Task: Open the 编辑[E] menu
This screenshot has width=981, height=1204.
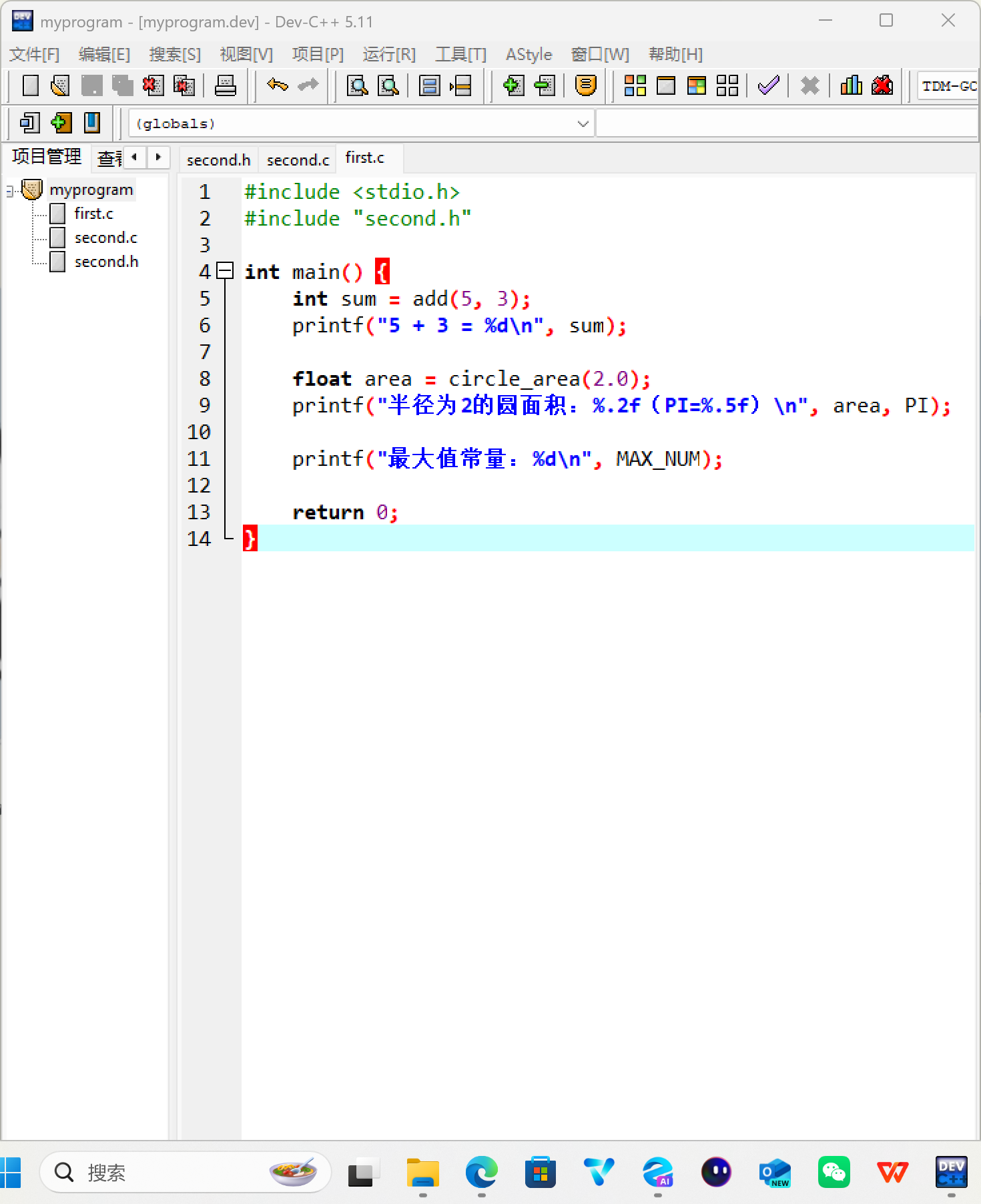Action: (x=104, y=54)
